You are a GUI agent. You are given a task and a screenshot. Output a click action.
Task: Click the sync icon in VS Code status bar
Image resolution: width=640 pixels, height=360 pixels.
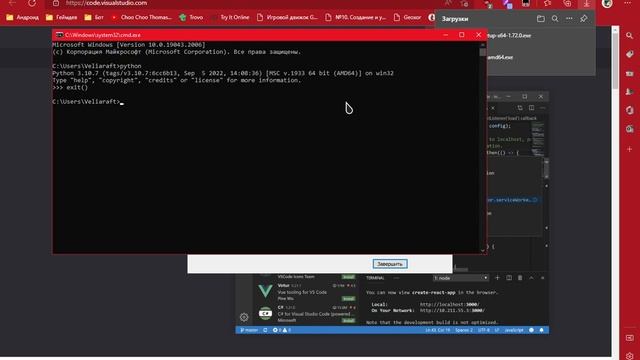click(x=265, y=330)
